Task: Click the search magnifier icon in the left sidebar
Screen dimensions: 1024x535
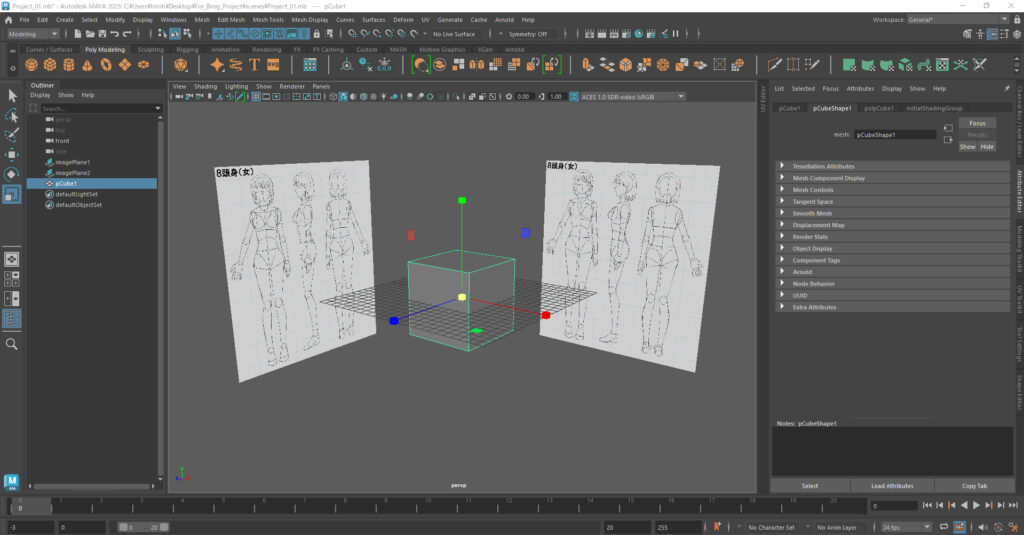Action: pyautogui.click(x=12, y=344)
